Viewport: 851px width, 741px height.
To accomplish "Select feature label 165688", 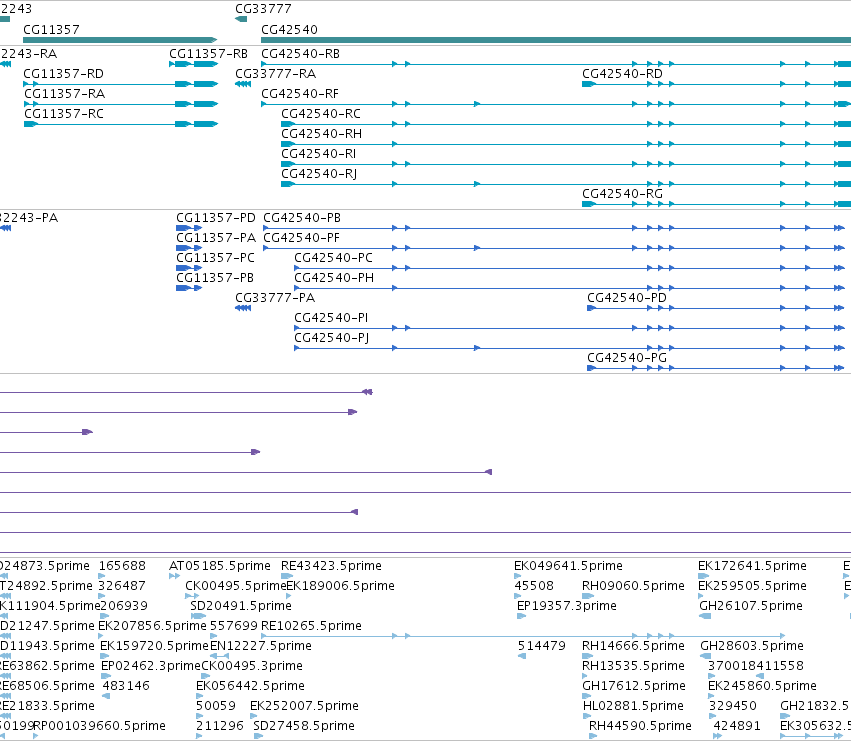I will pos(122,566).
